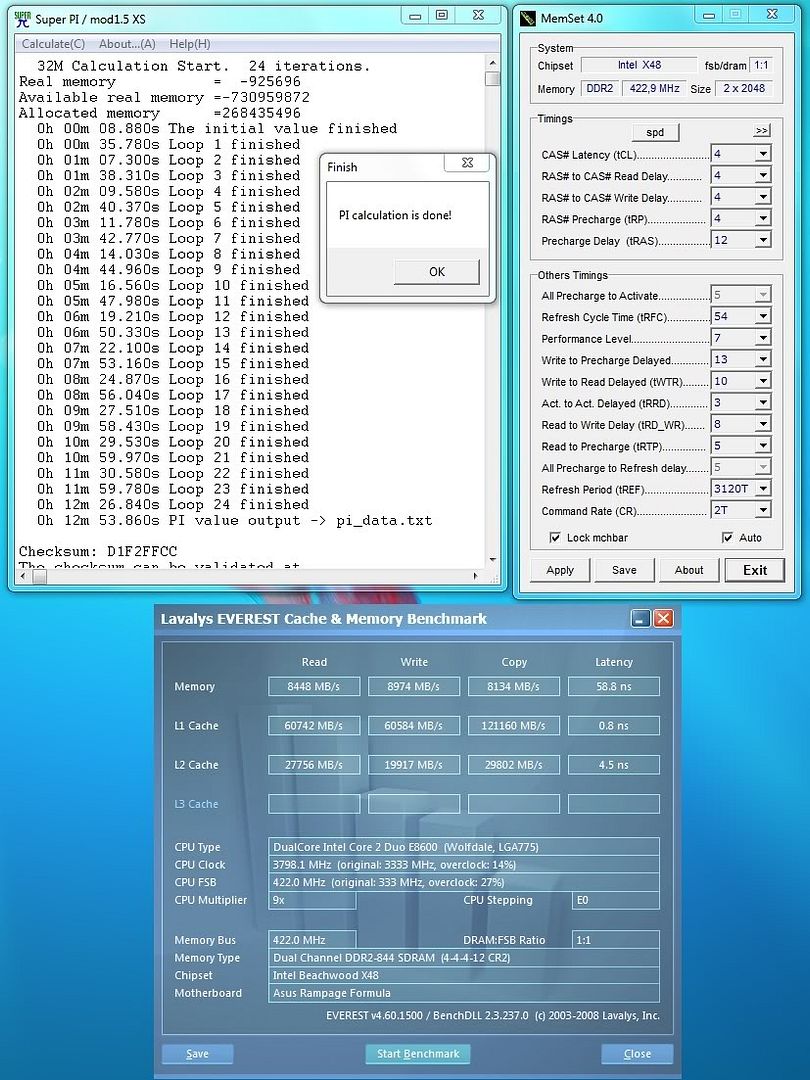Open the Act. to Act. Delayed (tRRD) dropdown
This screenshot has height=1080, width=810.
pyautogui.click(x=762, y=402)
